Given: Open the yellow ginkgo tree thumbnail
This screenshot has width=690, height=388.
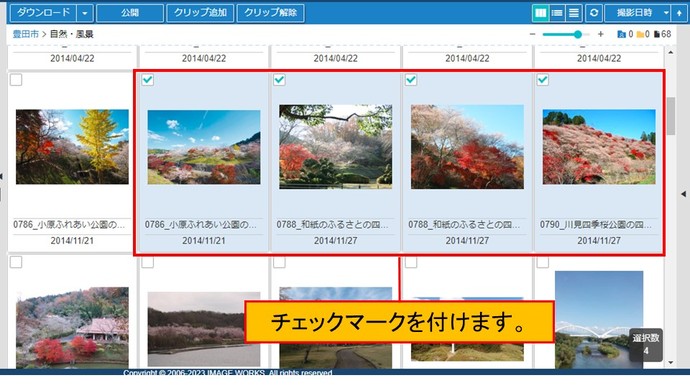Looking at the screenshot, I should click(72, 147).
